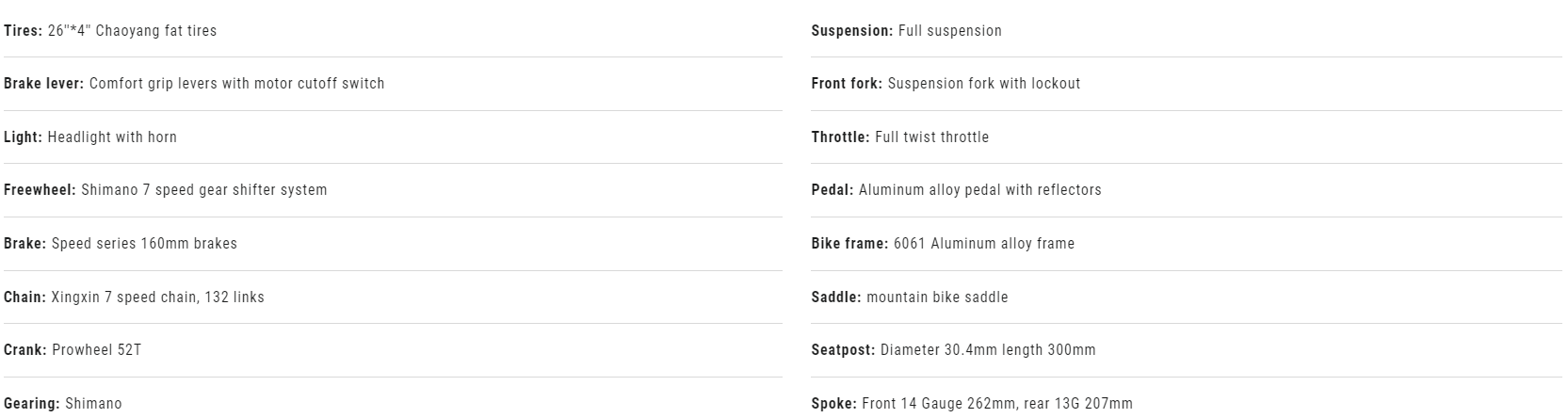This screenshot has height=418, width=1568.
Task: Select the Brake: Speed series 160mm text
Action: [121, 244]
